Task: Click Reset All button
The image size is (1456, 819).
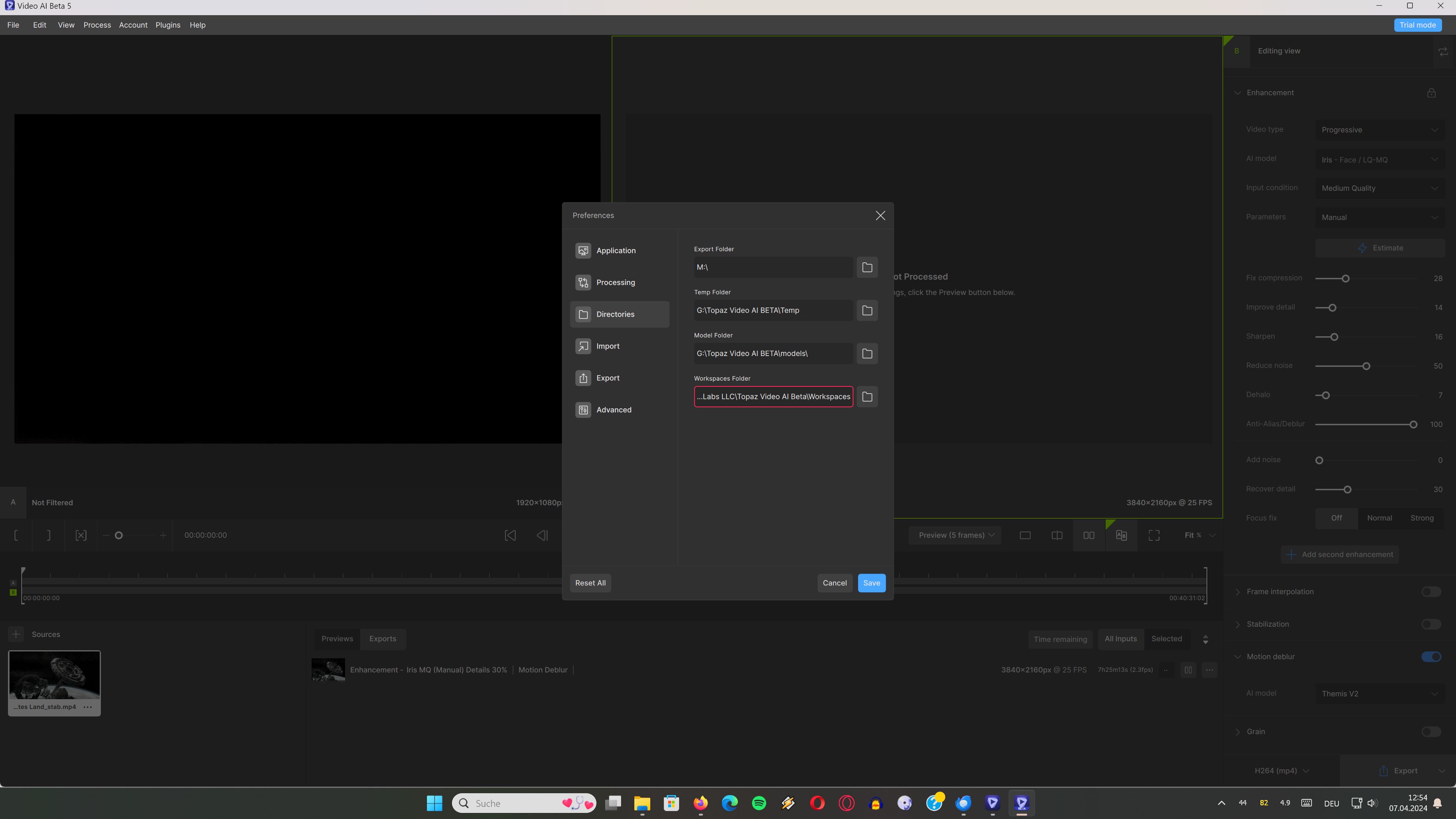Action: (x=590, y=583)
